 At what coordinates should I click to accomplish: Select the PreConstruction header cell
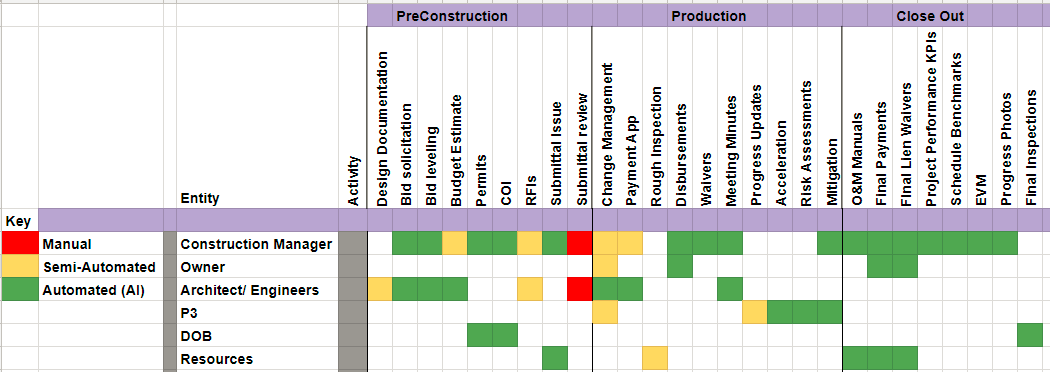[451, 16]
